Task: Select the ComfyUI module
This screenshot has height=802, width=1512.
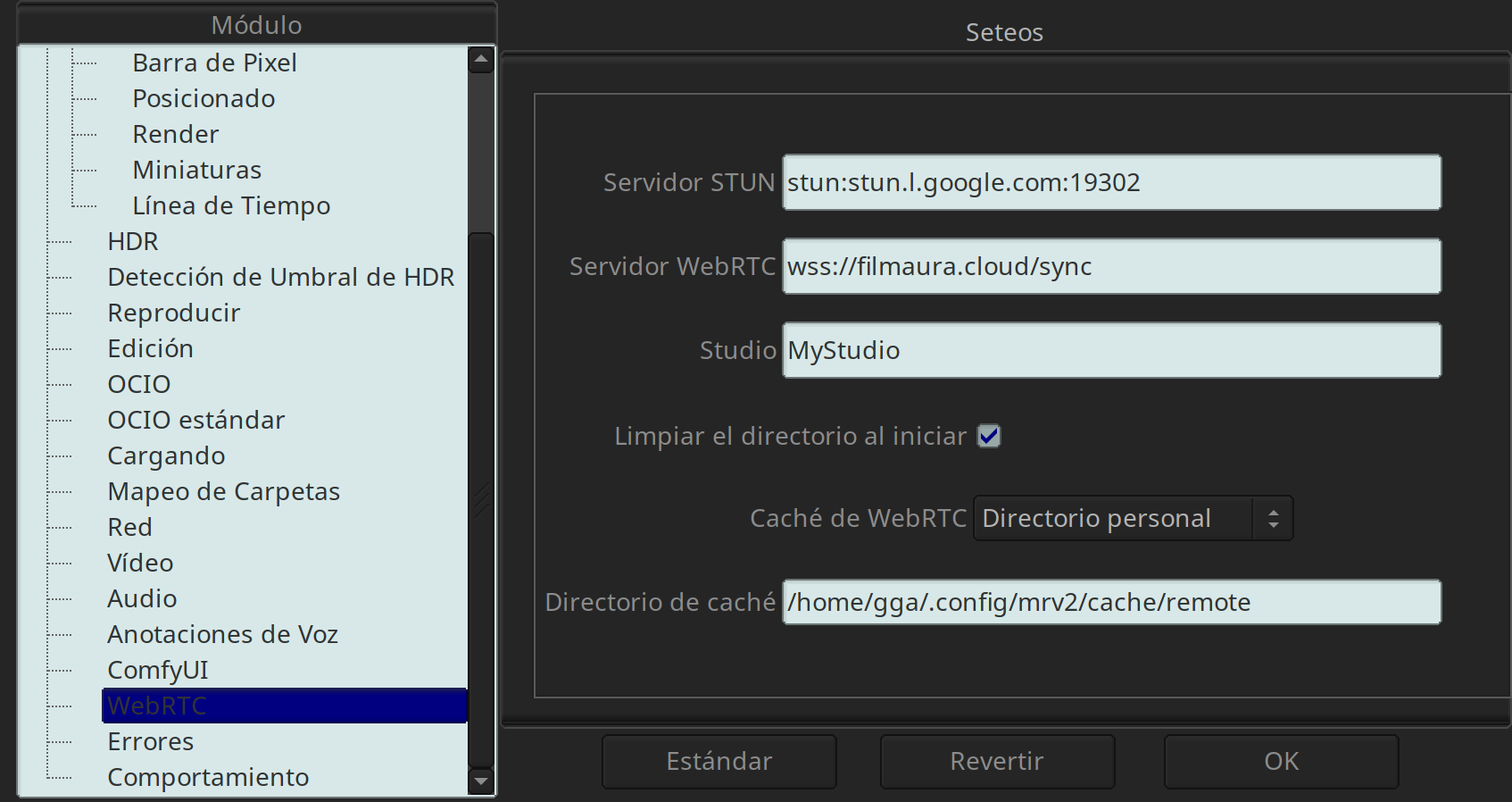Action: tap(157, 670)
